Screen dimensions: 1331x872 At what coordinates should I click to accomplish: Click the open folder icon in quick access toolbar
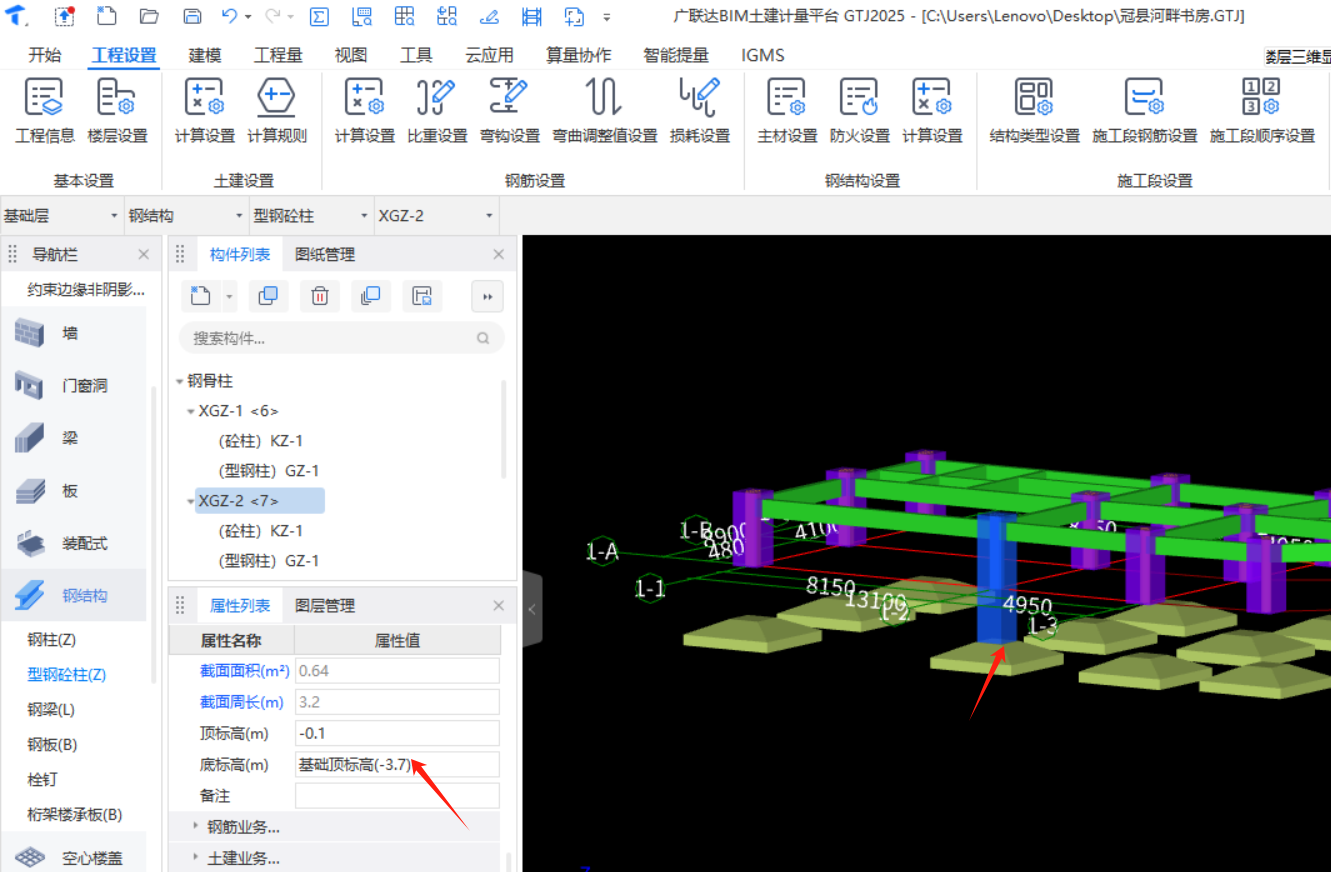pos(149,16)
